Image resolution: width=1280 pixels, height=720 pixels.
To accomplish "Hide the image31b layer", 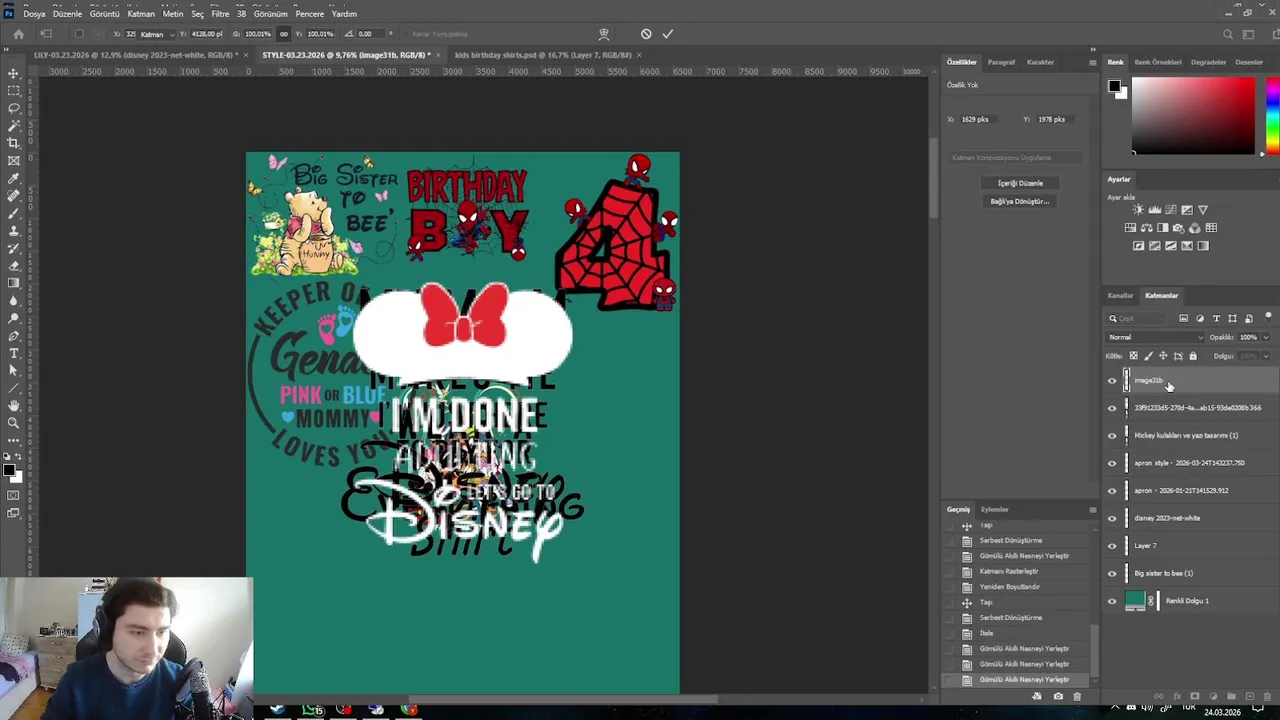I will 1112,381.
